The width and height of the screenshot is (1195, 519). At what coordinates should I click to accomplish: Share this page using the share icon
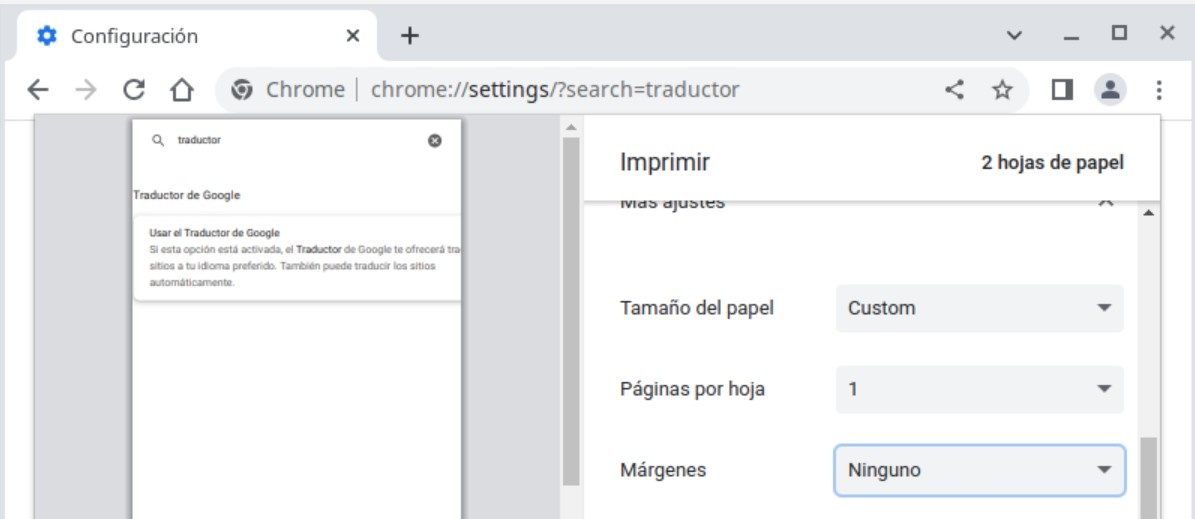click(x=954, y=90)
